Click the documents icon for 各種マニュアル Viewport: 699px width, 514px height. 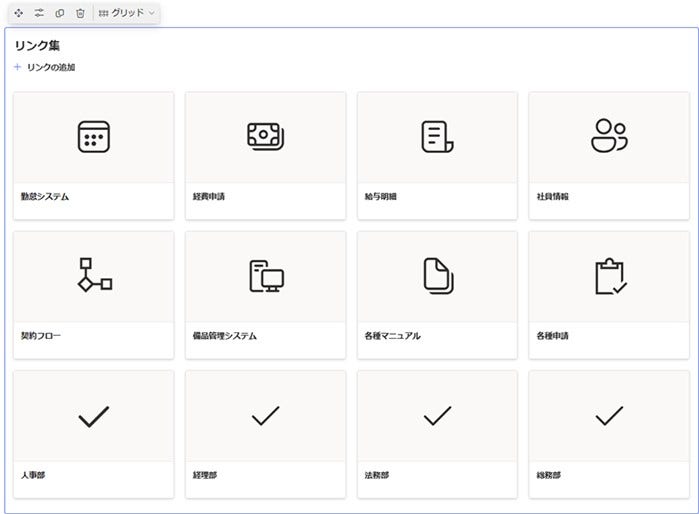[x=438, y=275]
